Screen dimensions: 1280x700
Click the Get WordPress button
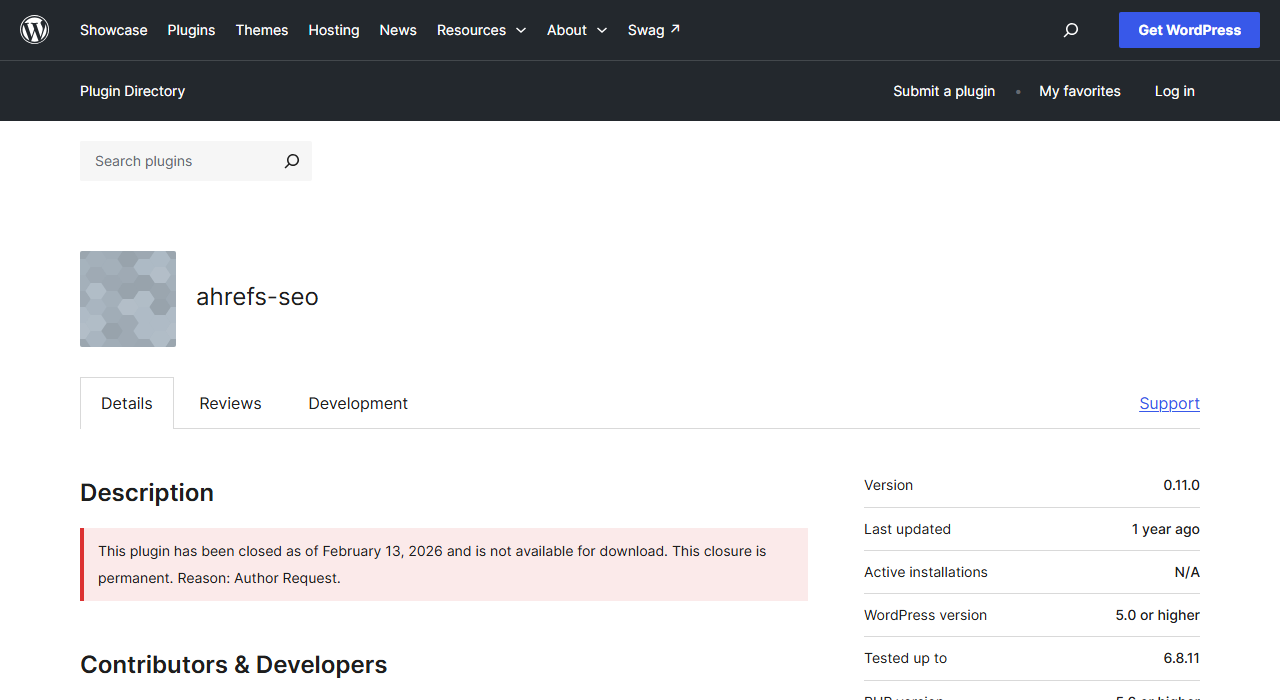1189,30
